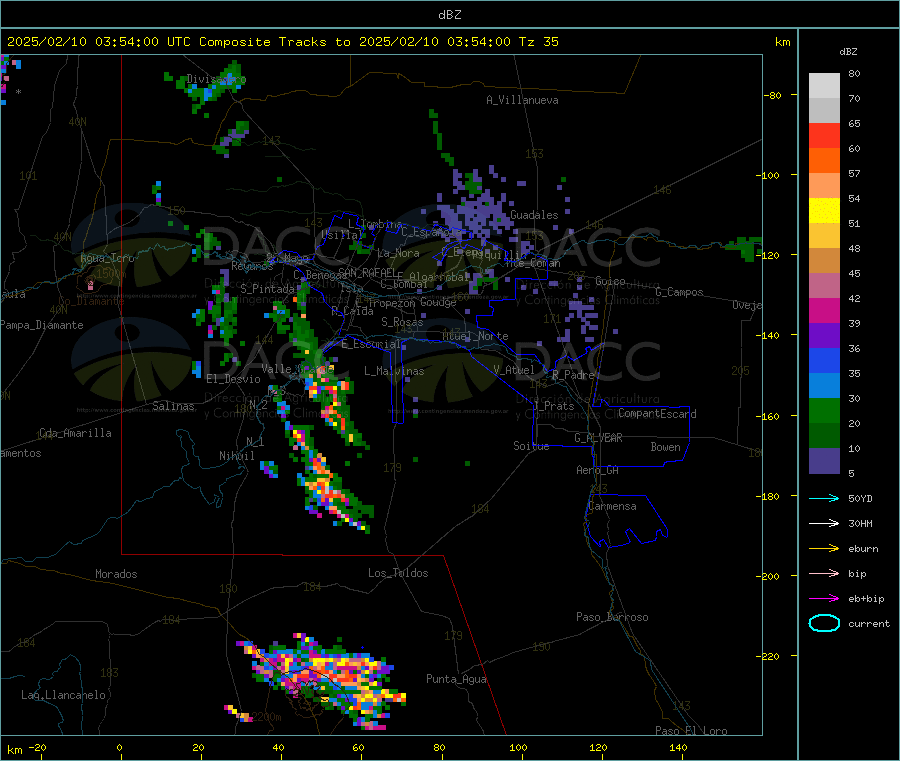Screen dimensions: 900x761
Task: Click the 'Los_Toldos' map label
Action: [398, 573]
